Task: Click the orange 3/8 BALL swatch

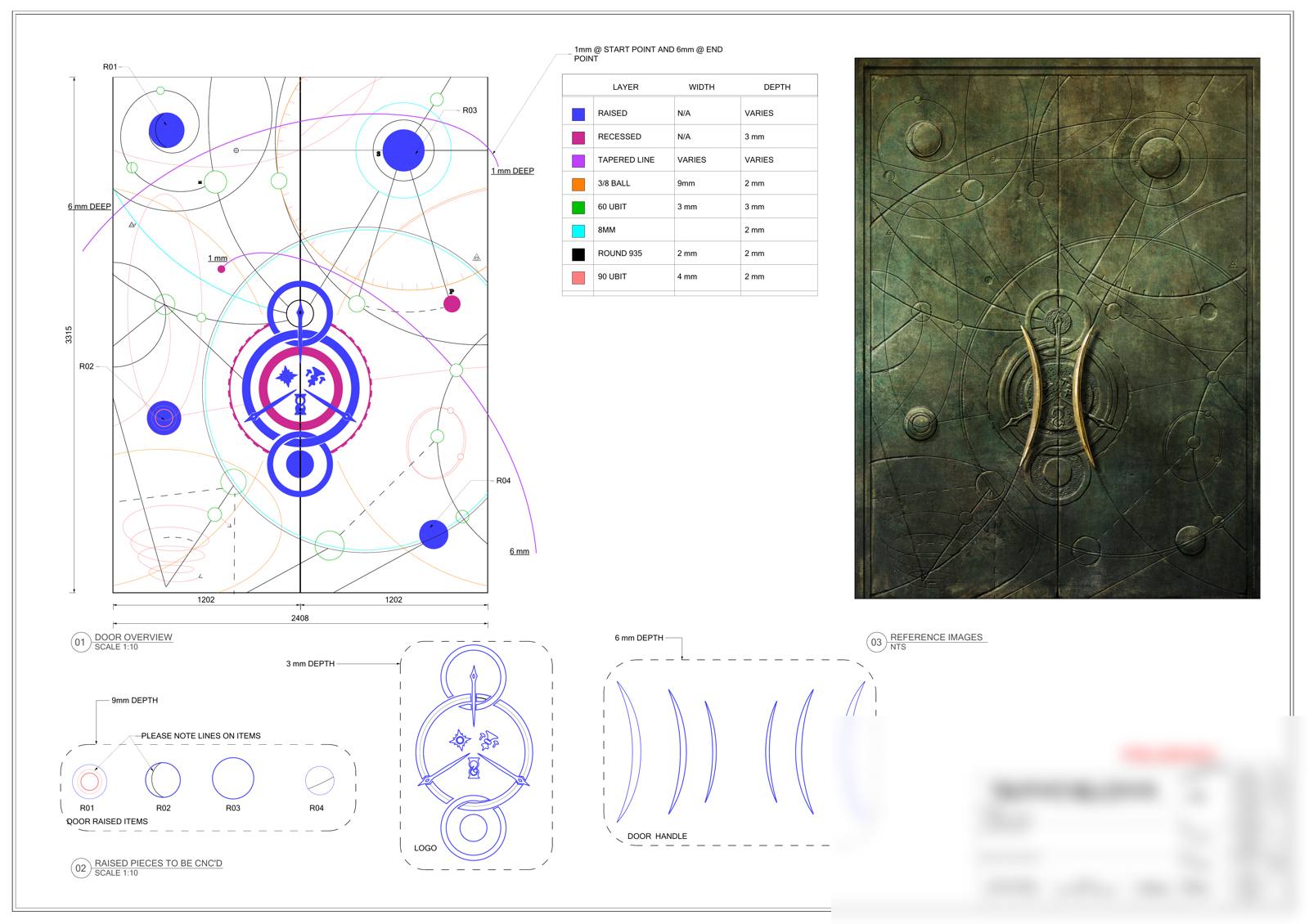Action: point(578,184)
